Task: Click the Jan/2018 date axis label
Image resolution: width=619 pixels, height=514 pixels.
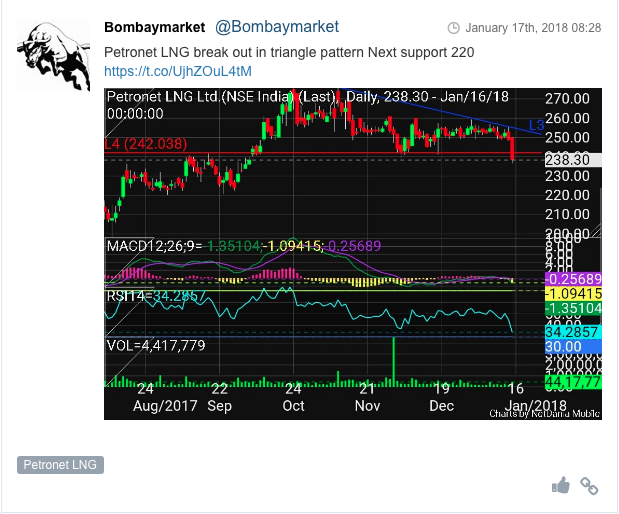Action: coord(536,406)
